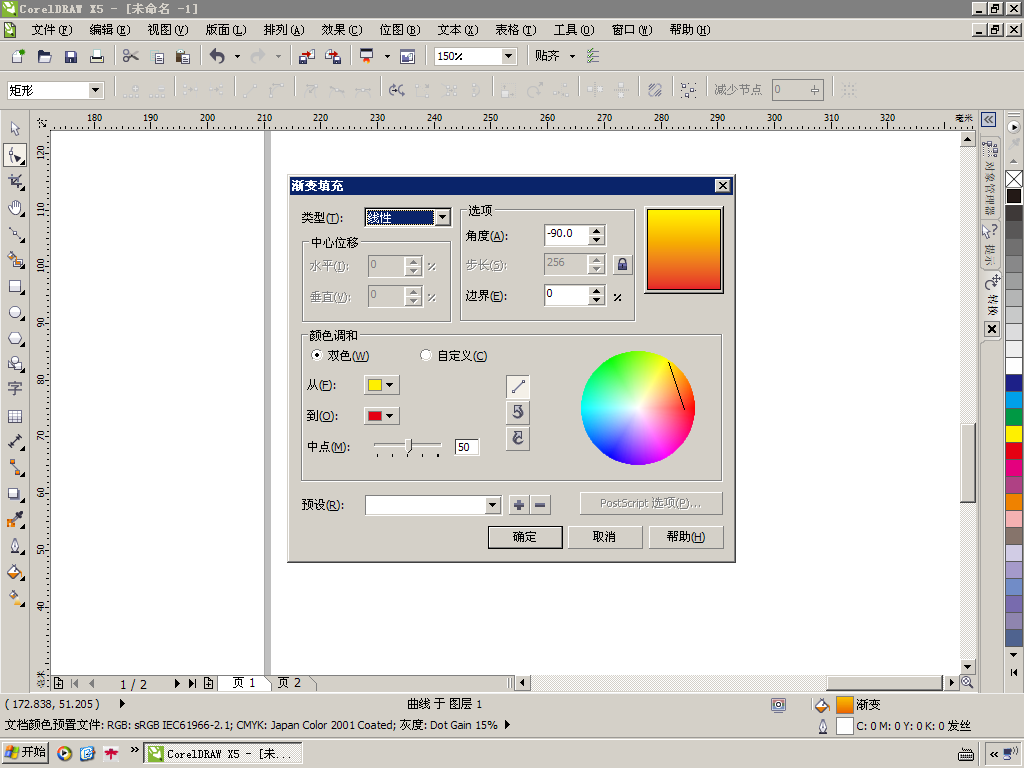Select the Polygon tool
The height and width of the screenshot is (768, 1024).
click(15, 339)
